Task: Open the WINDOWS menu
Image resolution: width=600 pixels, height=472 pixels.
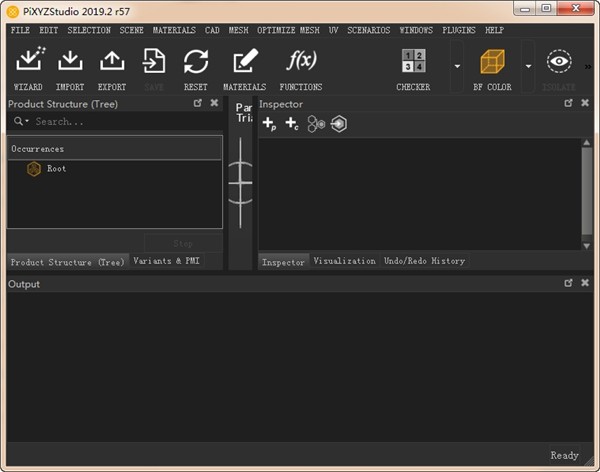Action: pos(416,30)
